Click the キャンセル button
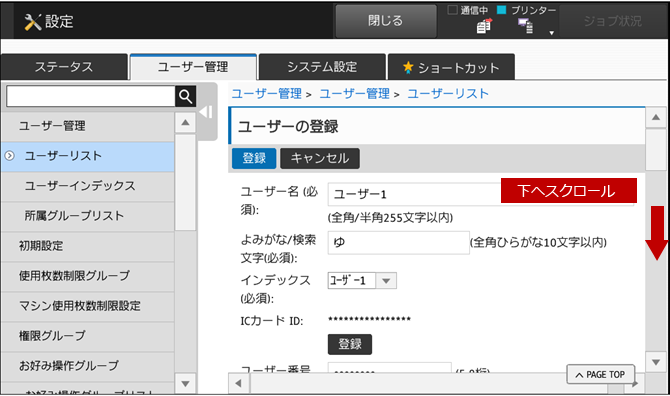Image resolution: width=670 pixels, height=396 pixels. point(320,158)
